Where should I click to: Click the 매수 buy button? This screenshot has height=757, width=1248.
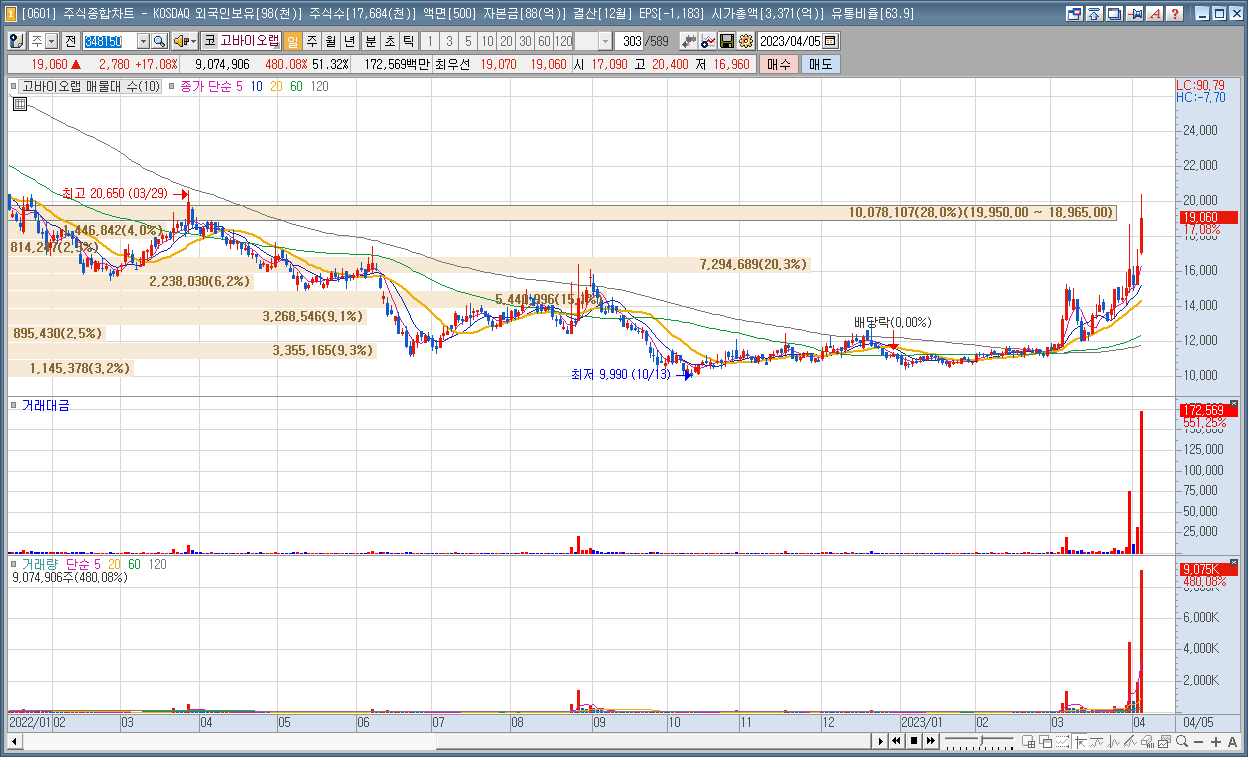coord(777,64)
